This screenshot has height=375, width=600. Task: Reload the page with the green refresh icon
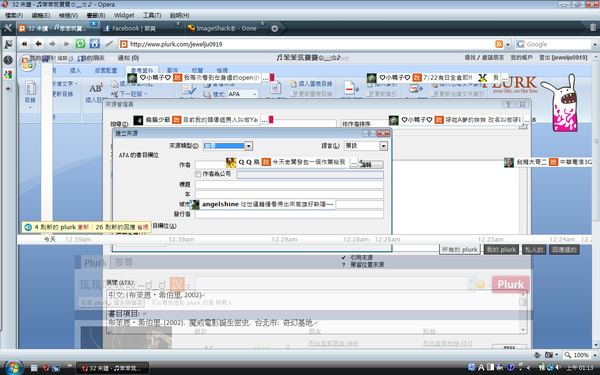click(x=80, y=44)
